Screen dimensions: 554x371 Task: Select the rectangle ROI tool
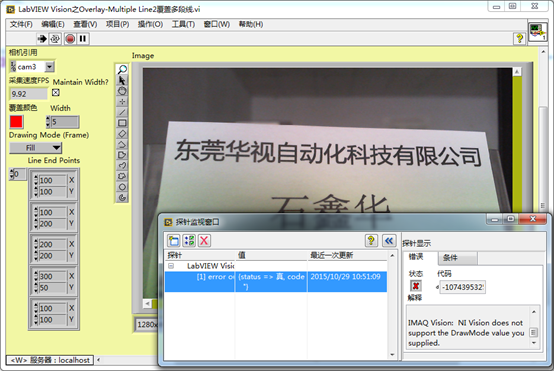[x=122, y=123]
